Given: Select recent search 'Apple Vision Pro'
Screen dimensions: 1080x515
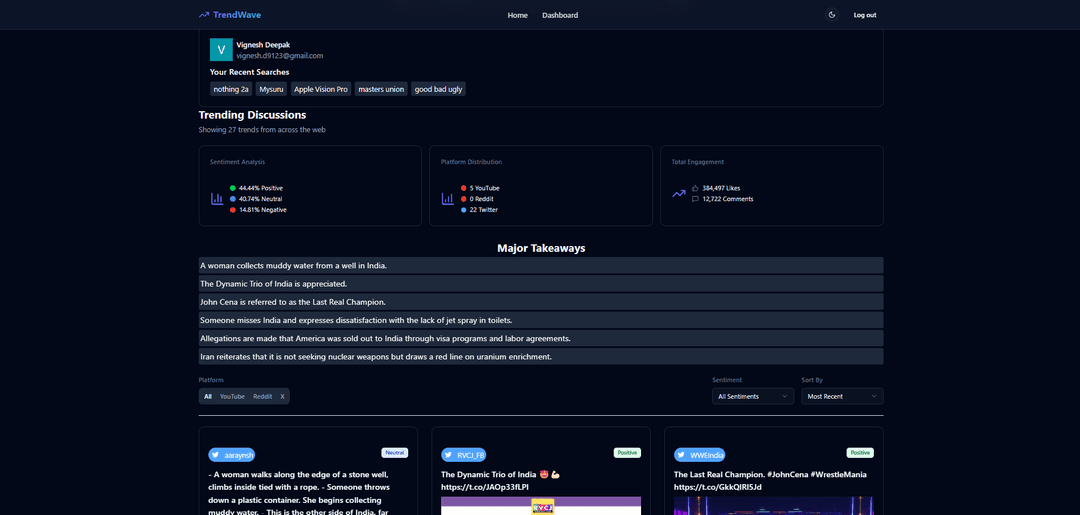Looking at the screenshot, I should (321, 90).
